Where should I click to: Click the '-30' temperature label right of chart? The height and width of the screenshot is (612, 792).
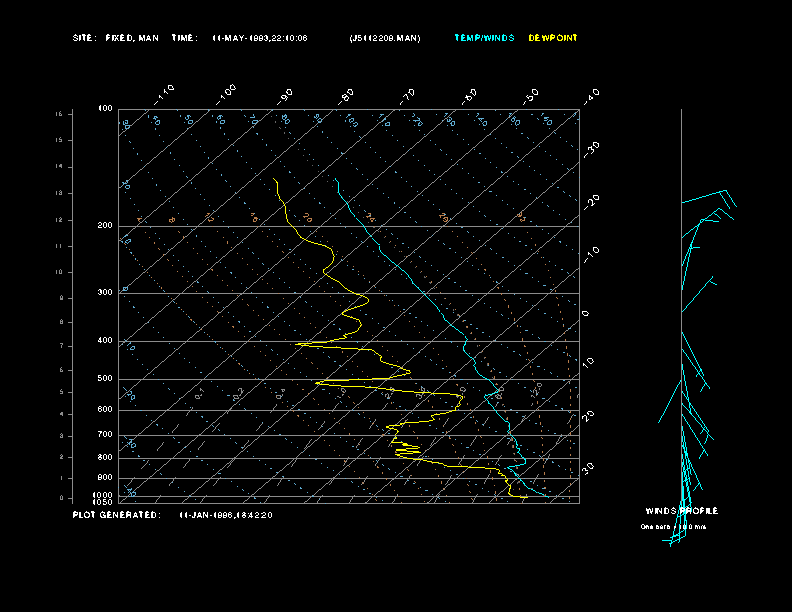point(591,149)
